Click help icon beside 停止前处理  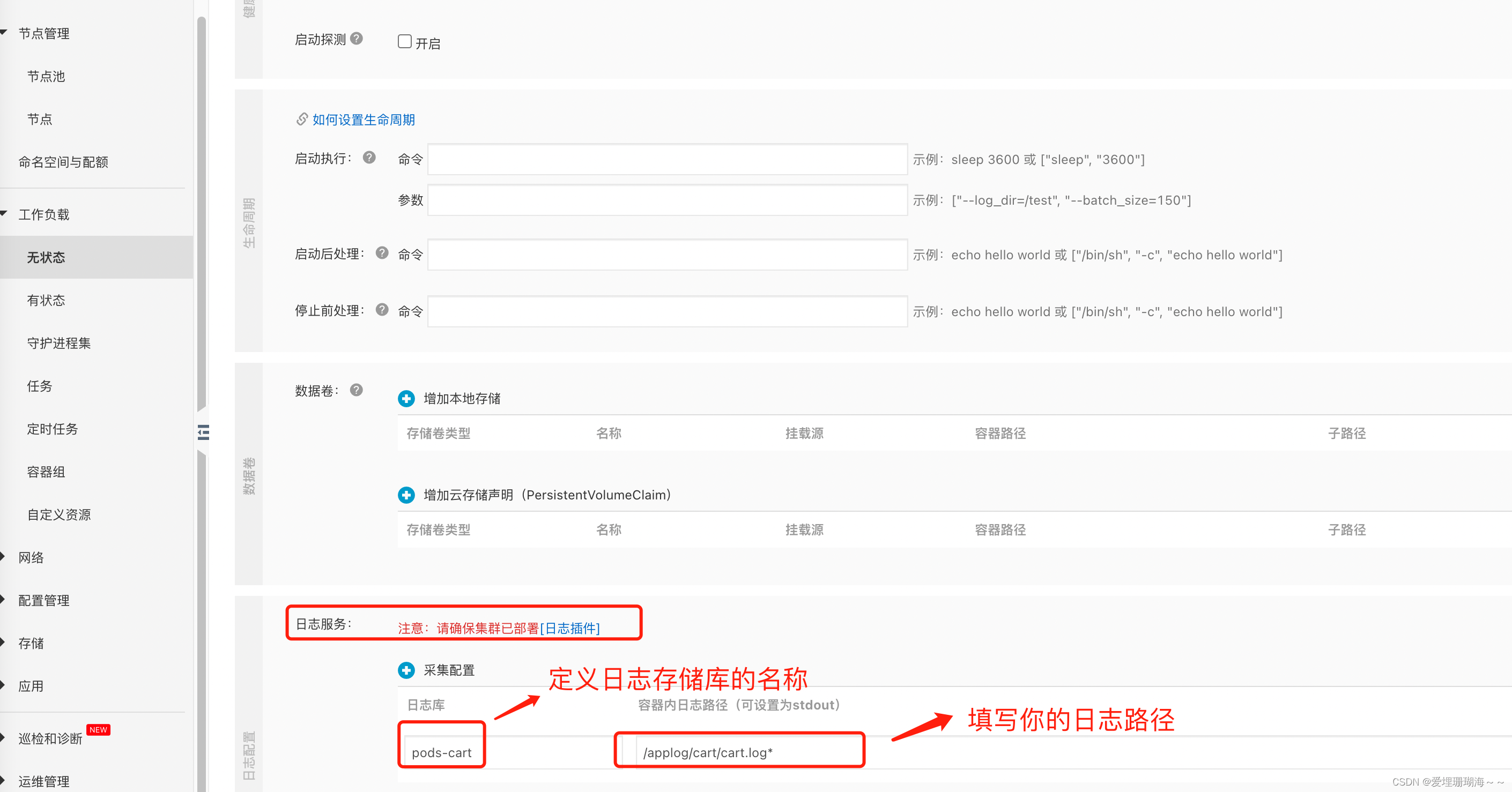click(382, 310)
